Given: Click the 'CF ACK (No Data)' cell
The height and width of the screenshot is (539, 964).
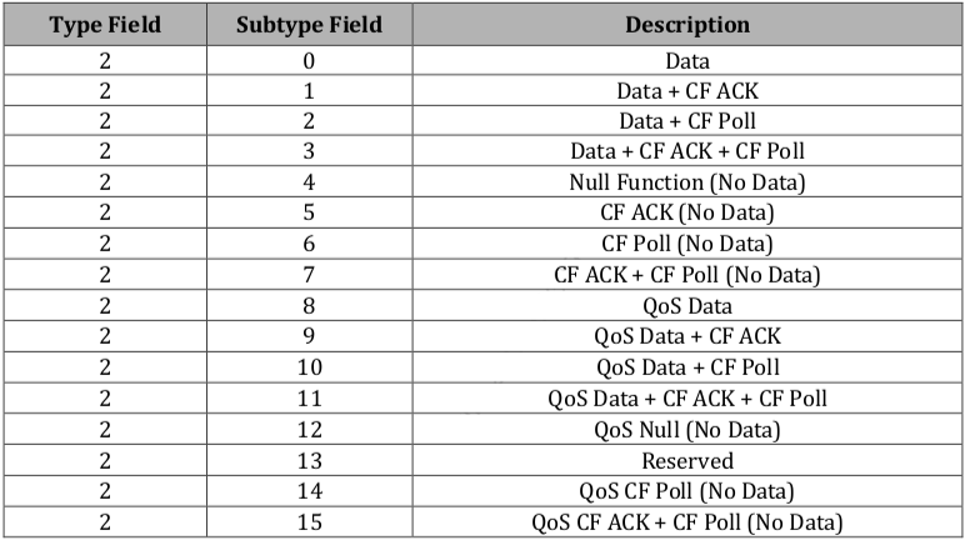Looking at the screenshot, I should click(687, 213).
